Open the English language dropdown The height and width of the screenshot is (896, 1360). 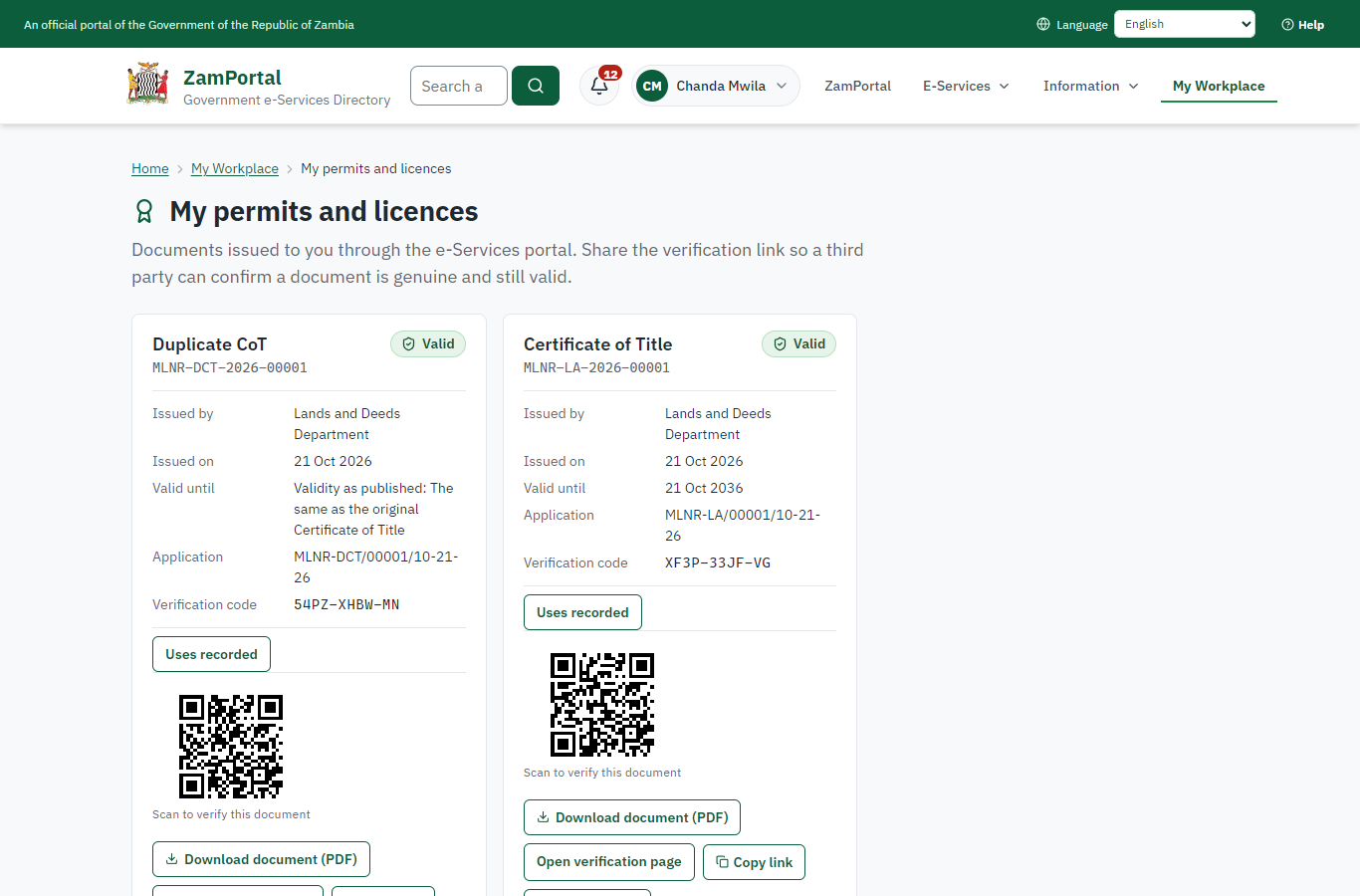[1185, 24]
